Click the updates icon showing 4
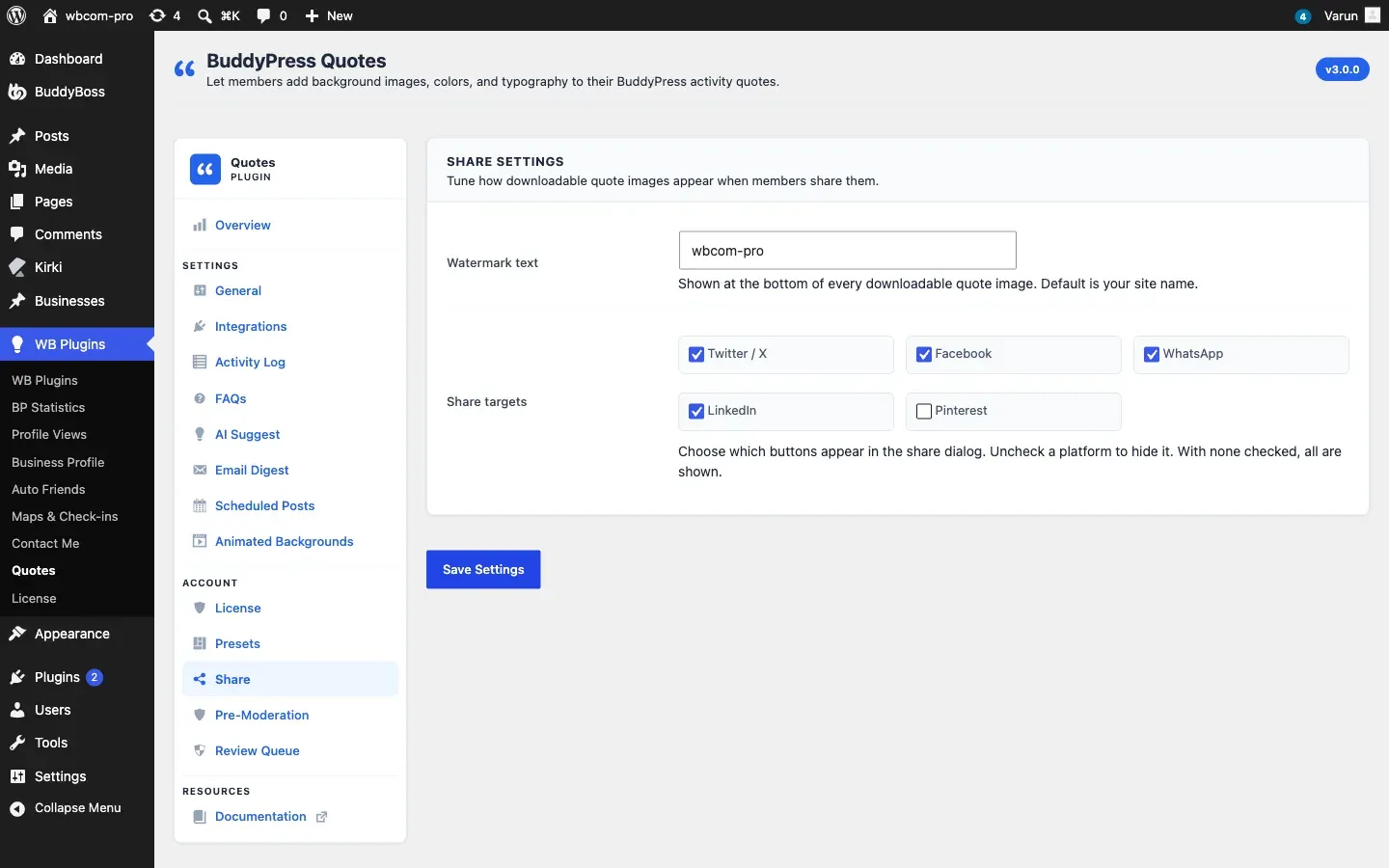Image resolution: width=1389 pixels, height=868 pixels. pyautogui.click(x=157, y=15)
